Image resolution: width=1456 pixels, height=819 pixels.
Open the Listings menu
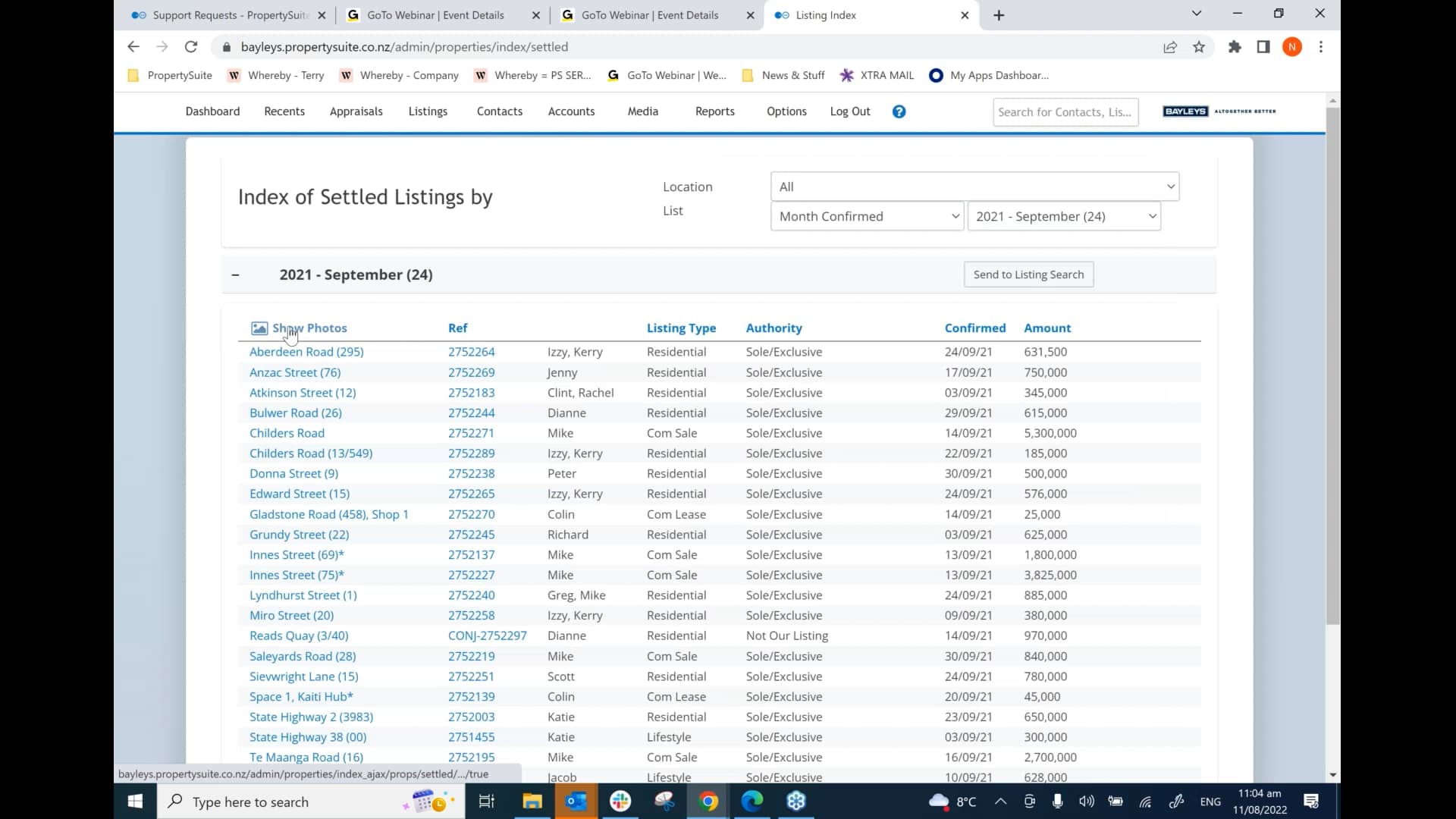tap(428, 111)
